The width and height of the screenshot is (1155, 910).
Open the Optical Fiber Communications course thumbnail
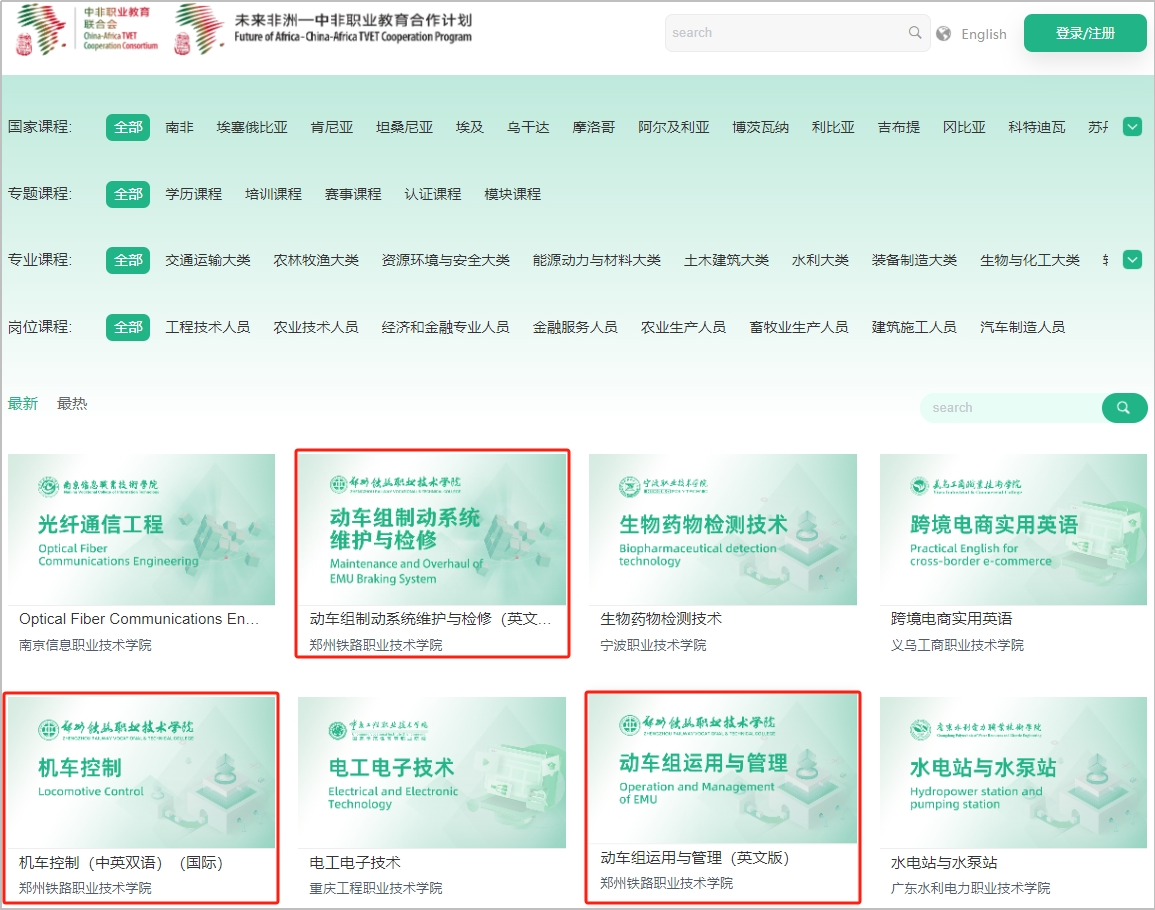[141, 529]
